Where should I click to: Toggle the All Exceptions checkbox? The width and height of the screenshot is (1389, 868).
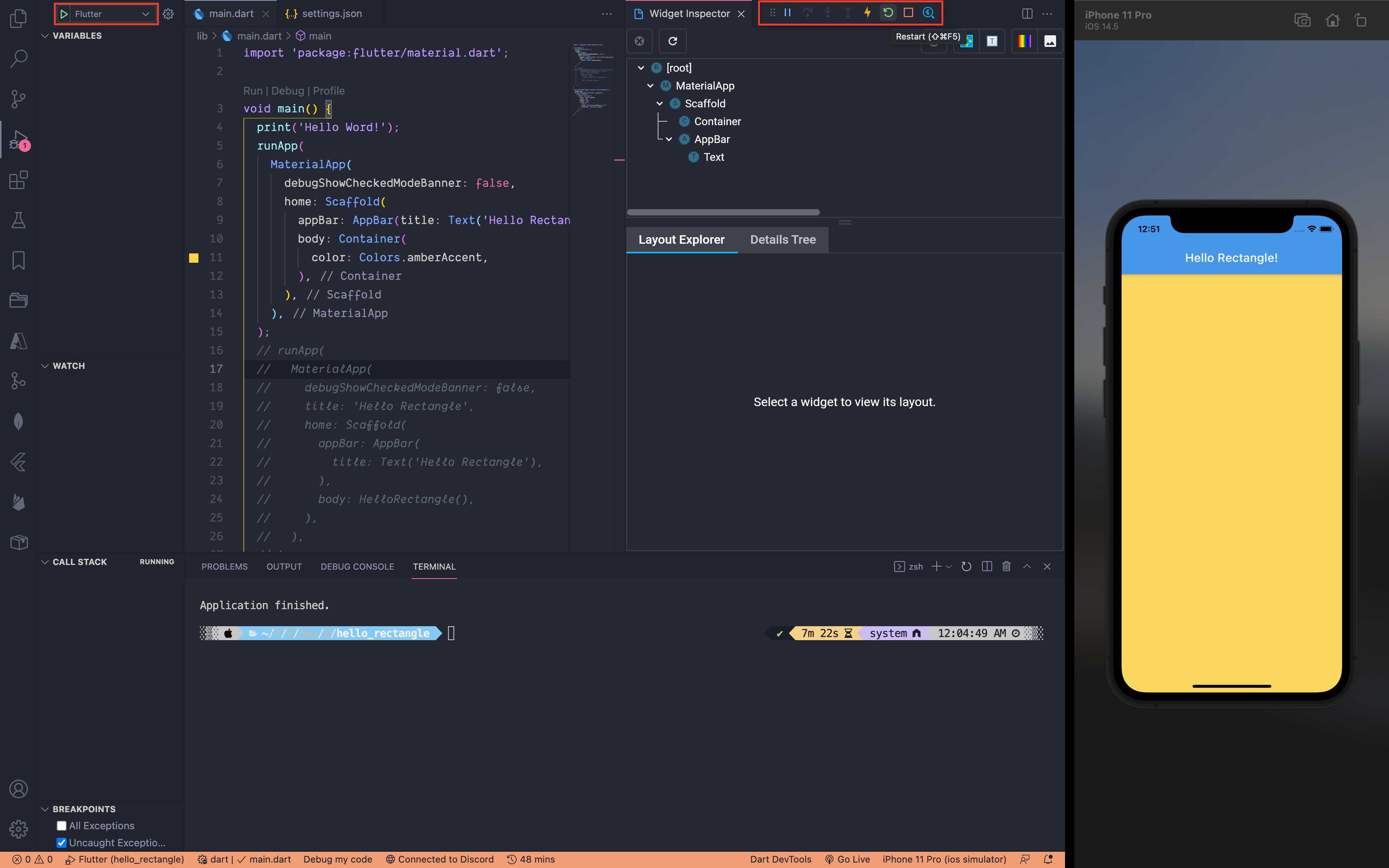pyautogui.click(x=61, y=825)
